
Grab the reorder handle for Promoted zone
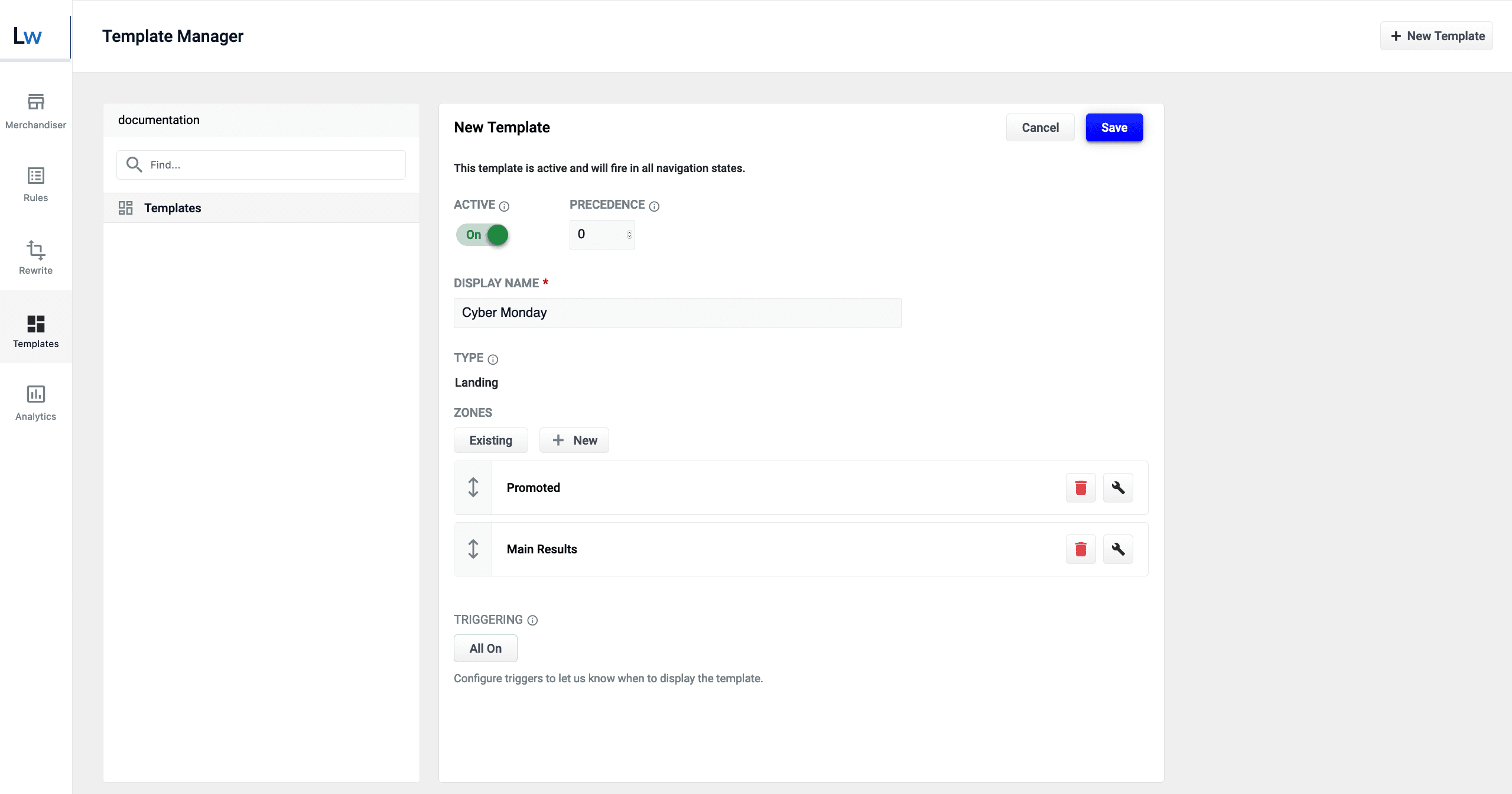[473, 487]
